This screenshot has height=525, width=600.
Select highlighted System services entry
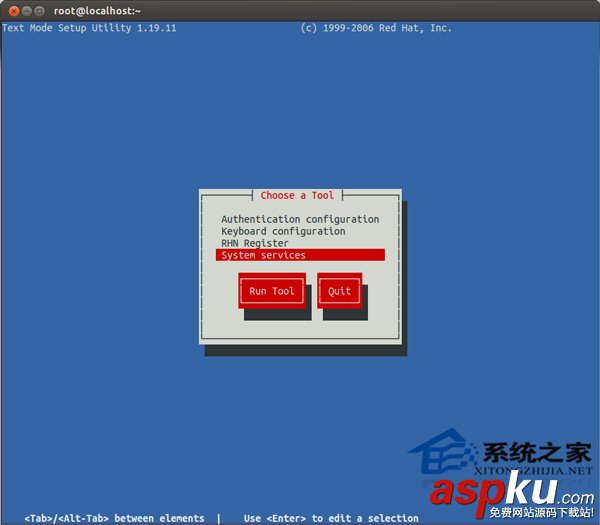click(x=300, y=255)
